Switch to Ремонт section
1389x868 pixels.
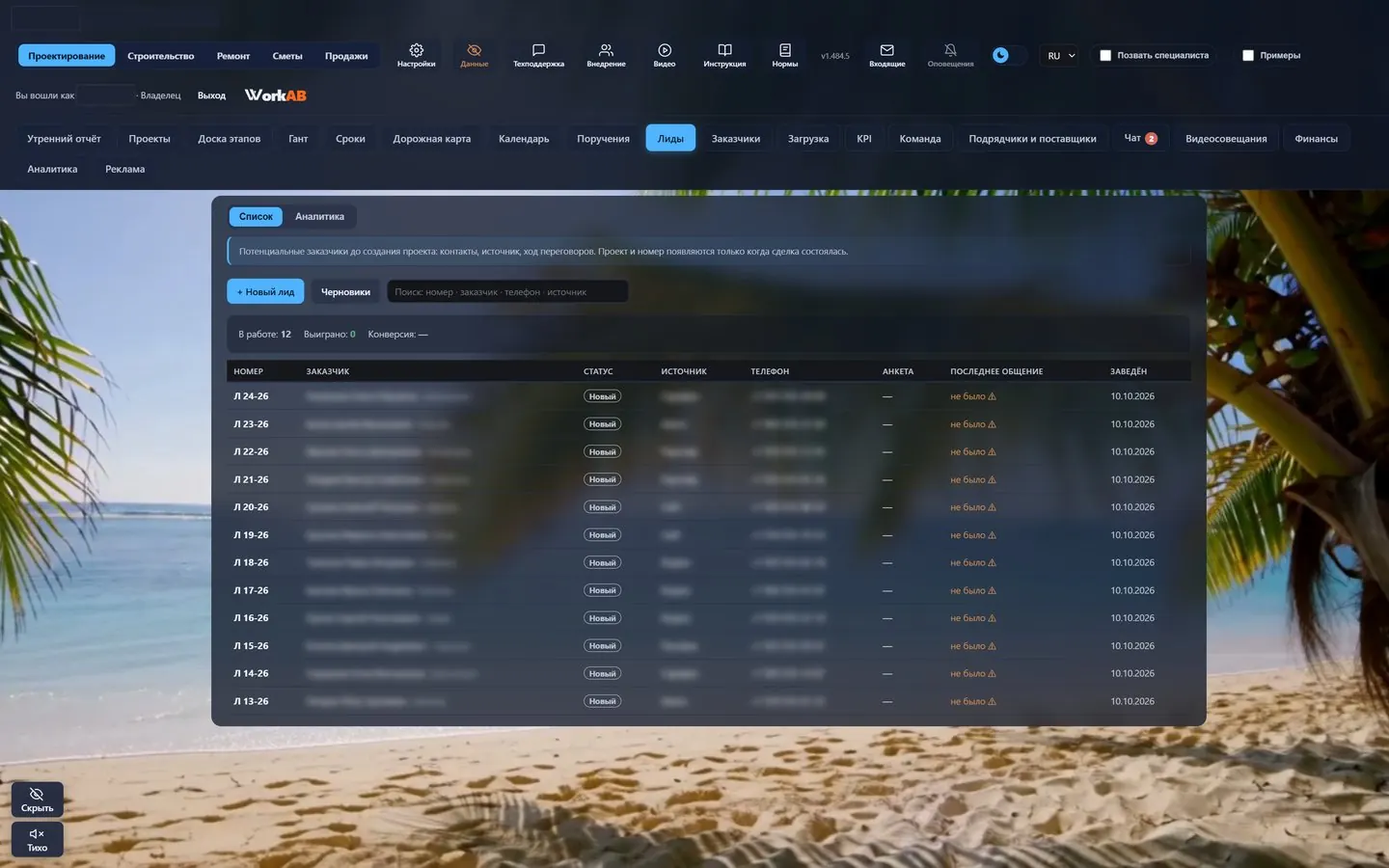coord(233,56)
